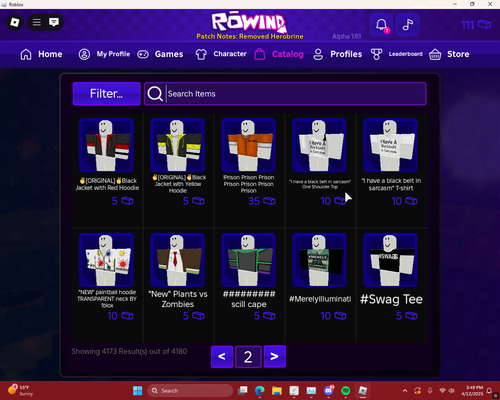Select the Catalog tab label
The height and width of the screenshot is (400, 500).
tap(288, 54)
